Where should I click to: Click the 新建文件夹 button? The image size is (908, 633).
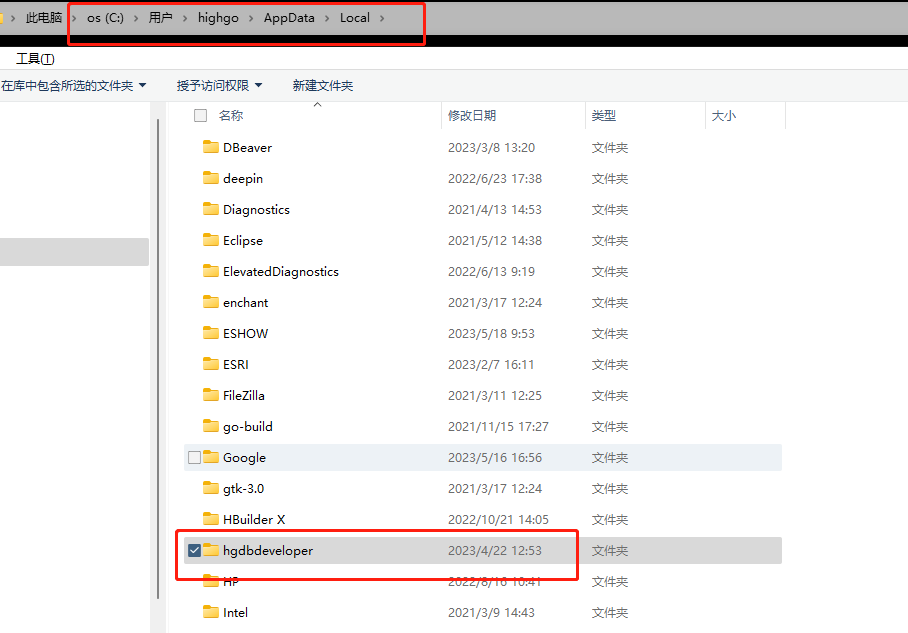pyautogui.click(x=323, y=86)
